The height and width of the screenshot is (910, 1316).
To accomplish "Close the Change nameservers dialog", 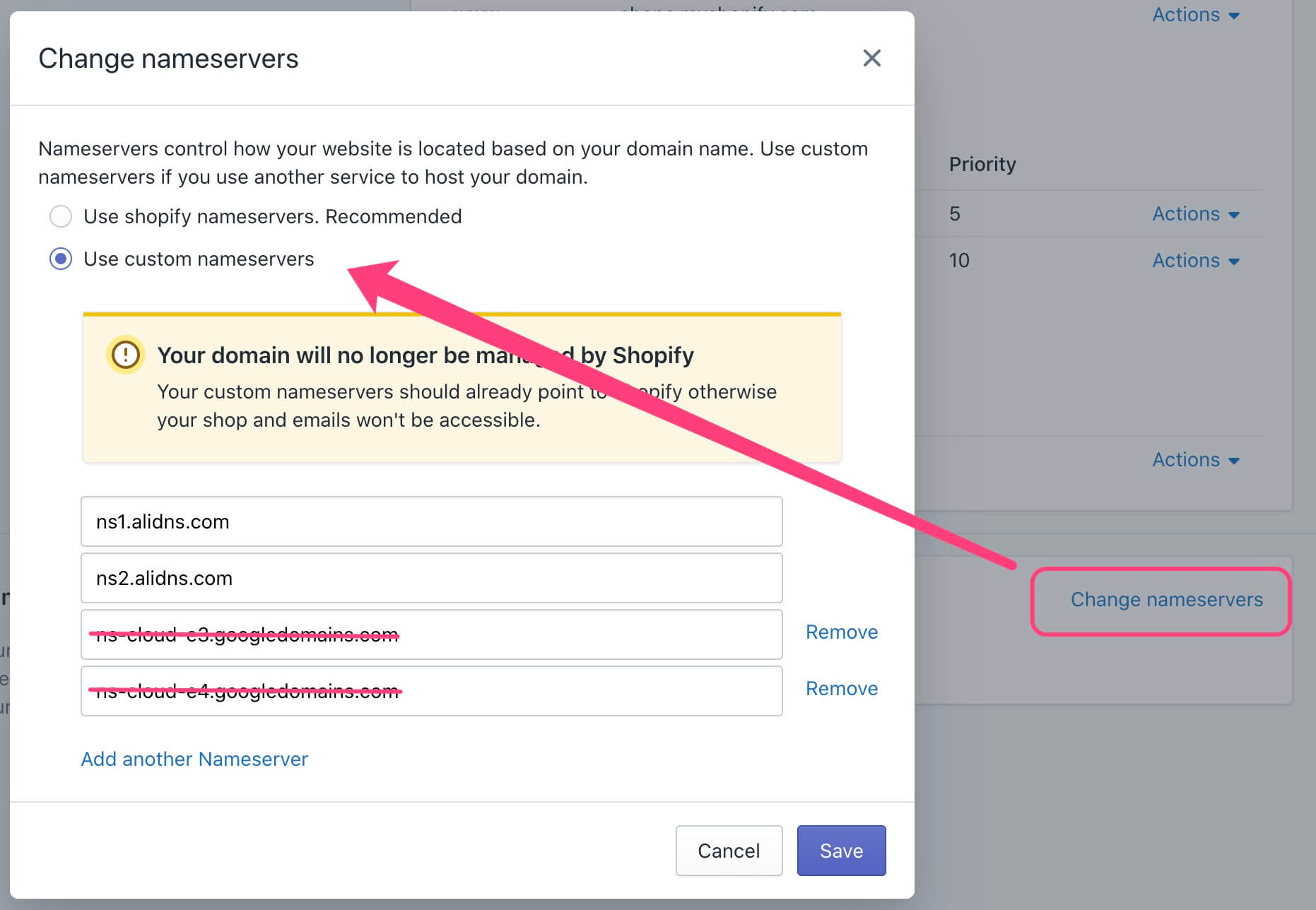I will [x=871, y=58].
